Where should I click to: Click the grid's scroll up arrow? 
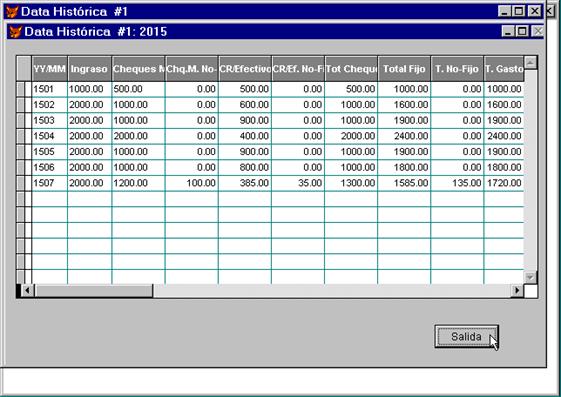coord(530,63)
